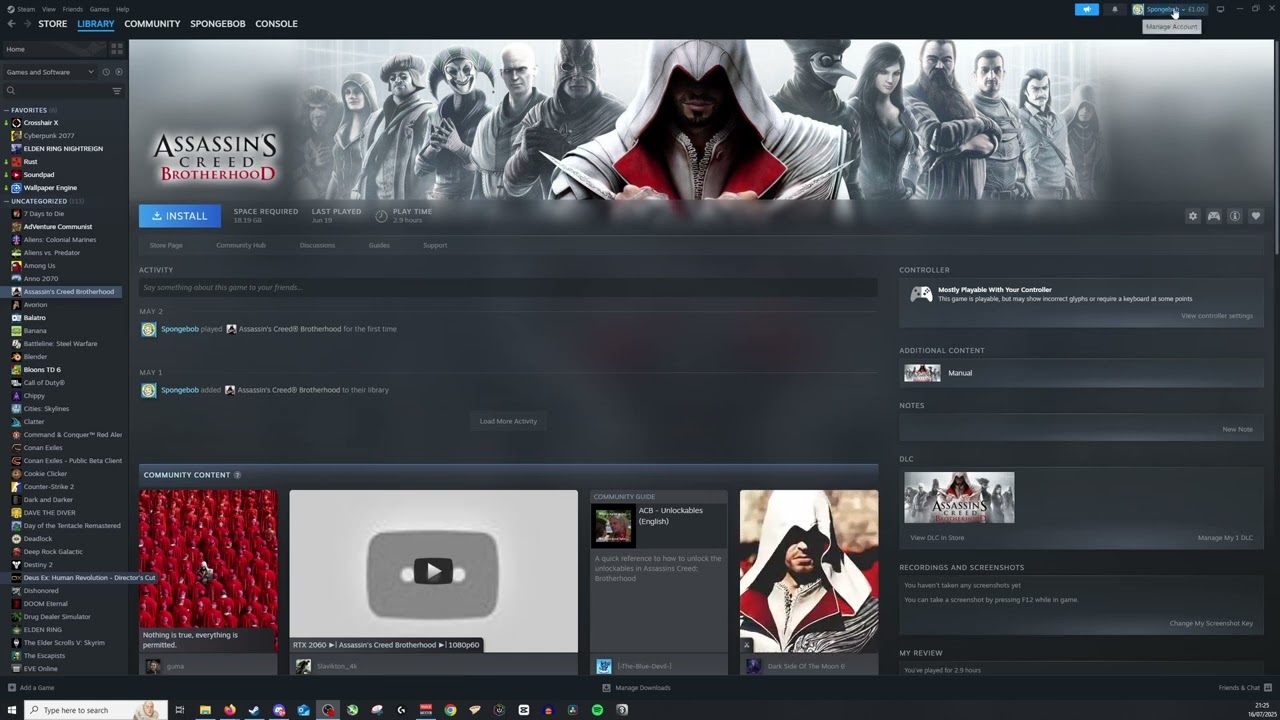This screenshot has width=1280, height=720.
Task: Click the announcements megaphone icon
Action: point(1086,9)
